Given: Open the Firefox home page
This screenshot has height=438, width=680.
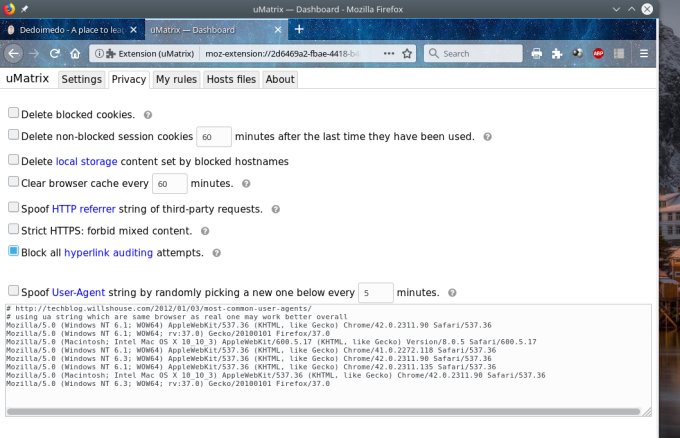Looking at the screenshot, I should tap(75, 53).
